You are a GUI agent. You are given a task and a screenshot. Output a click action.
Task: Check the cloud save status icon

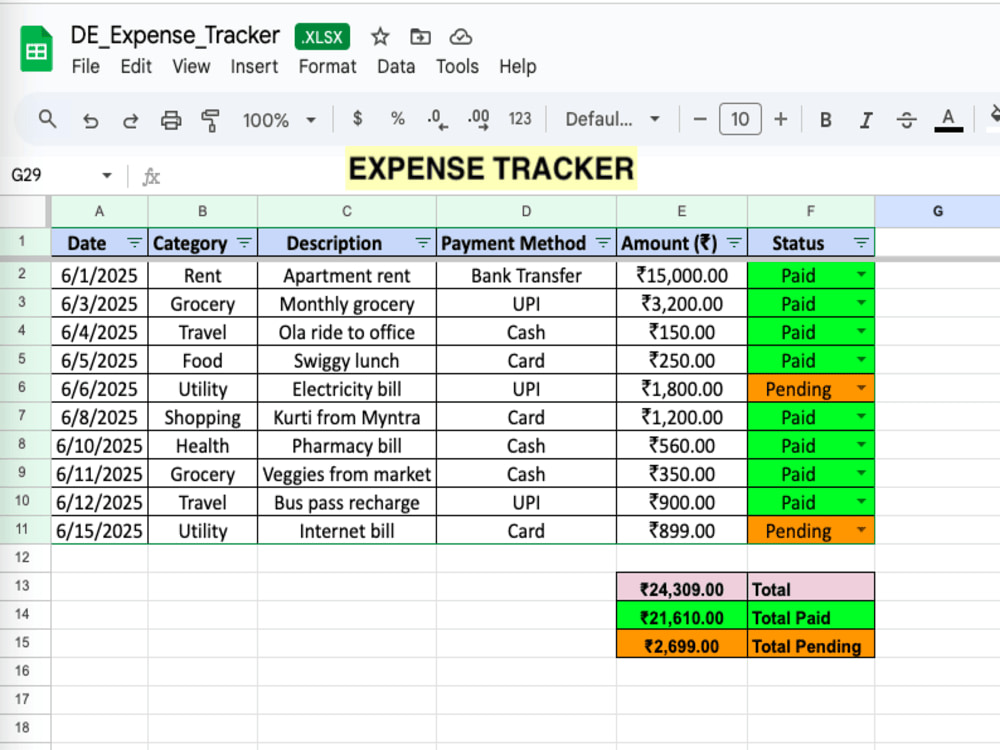point(460,37)
